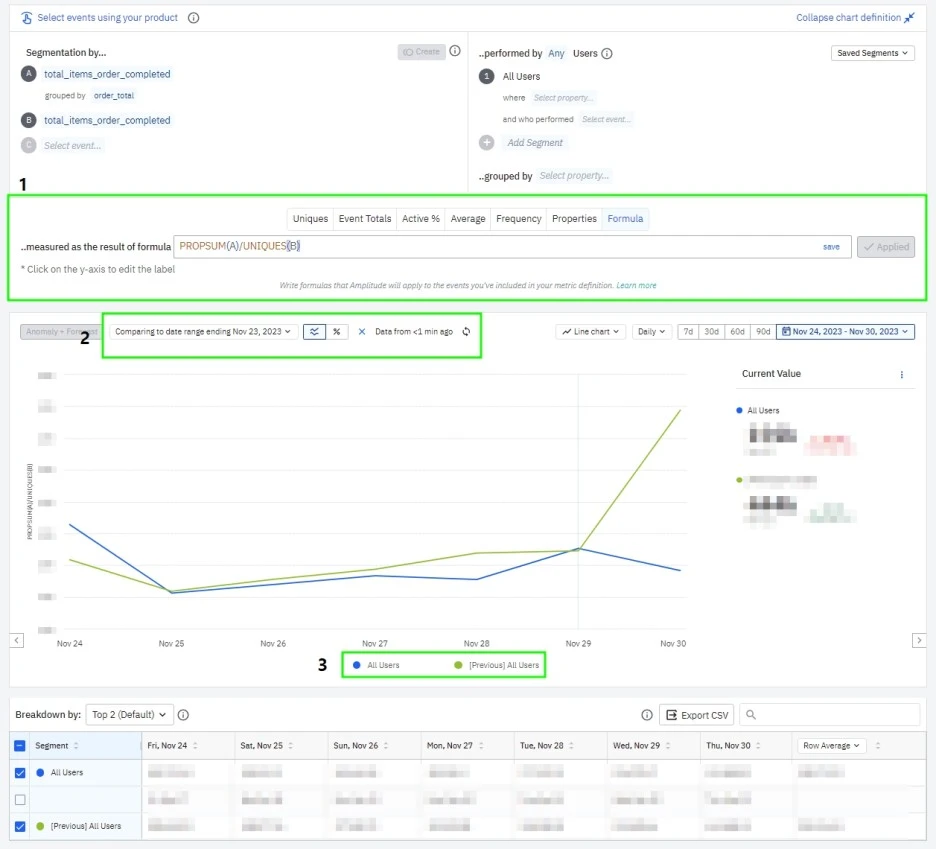Click the waves comparison mode icon

(315, 332)
